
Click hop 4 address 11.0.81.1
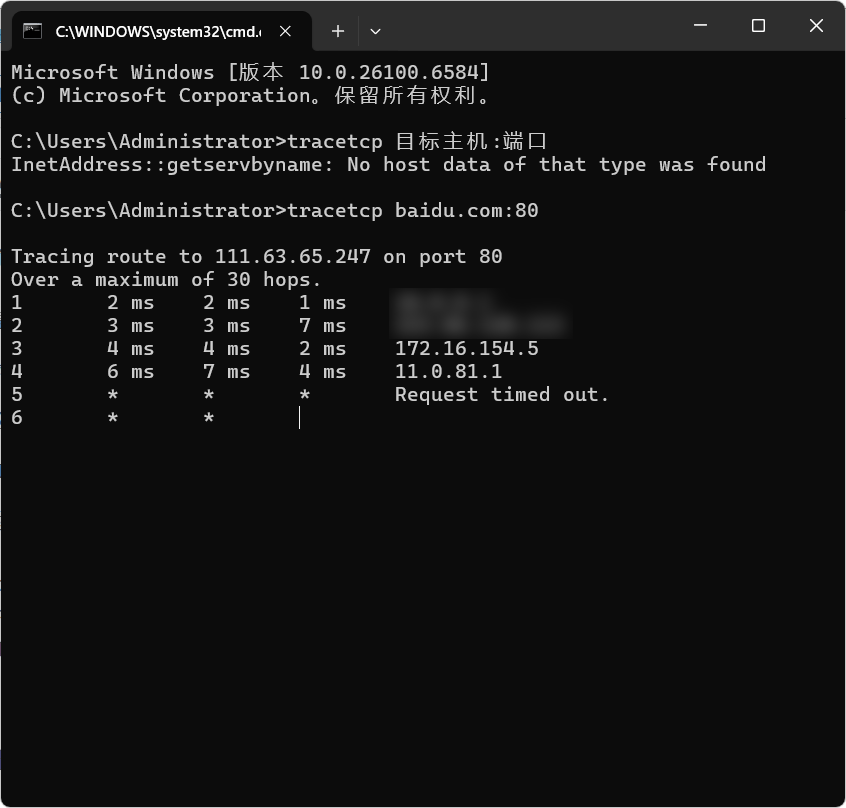[448, 371]
